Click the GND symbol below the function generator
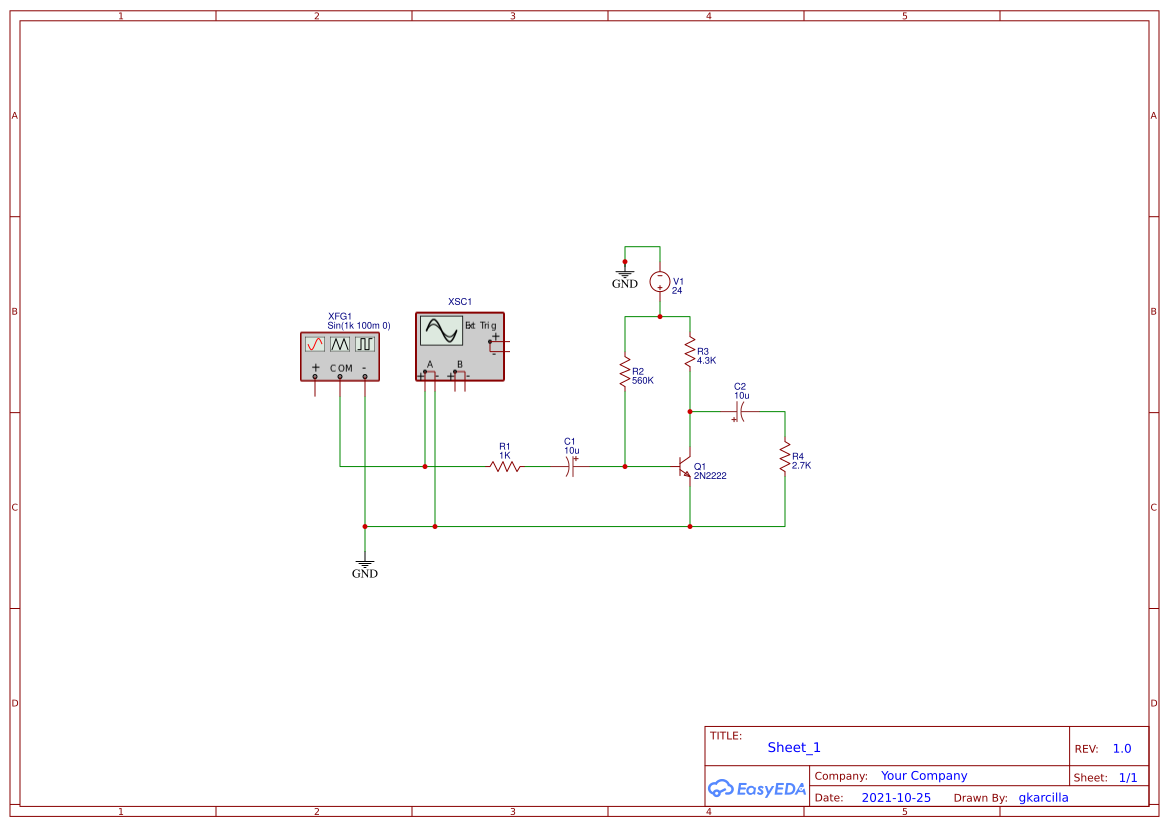This screenshot has width=1169, height=827. click(365, 562)
